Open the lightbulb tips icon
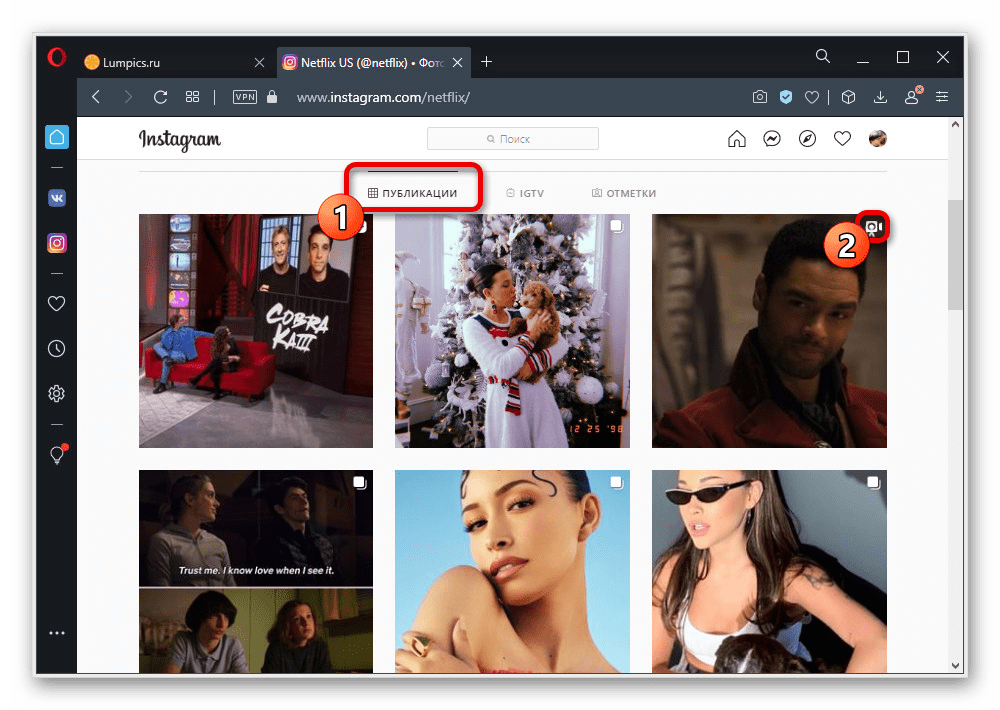Screen dimensions: 1000x710 click(x=58, y=454)
